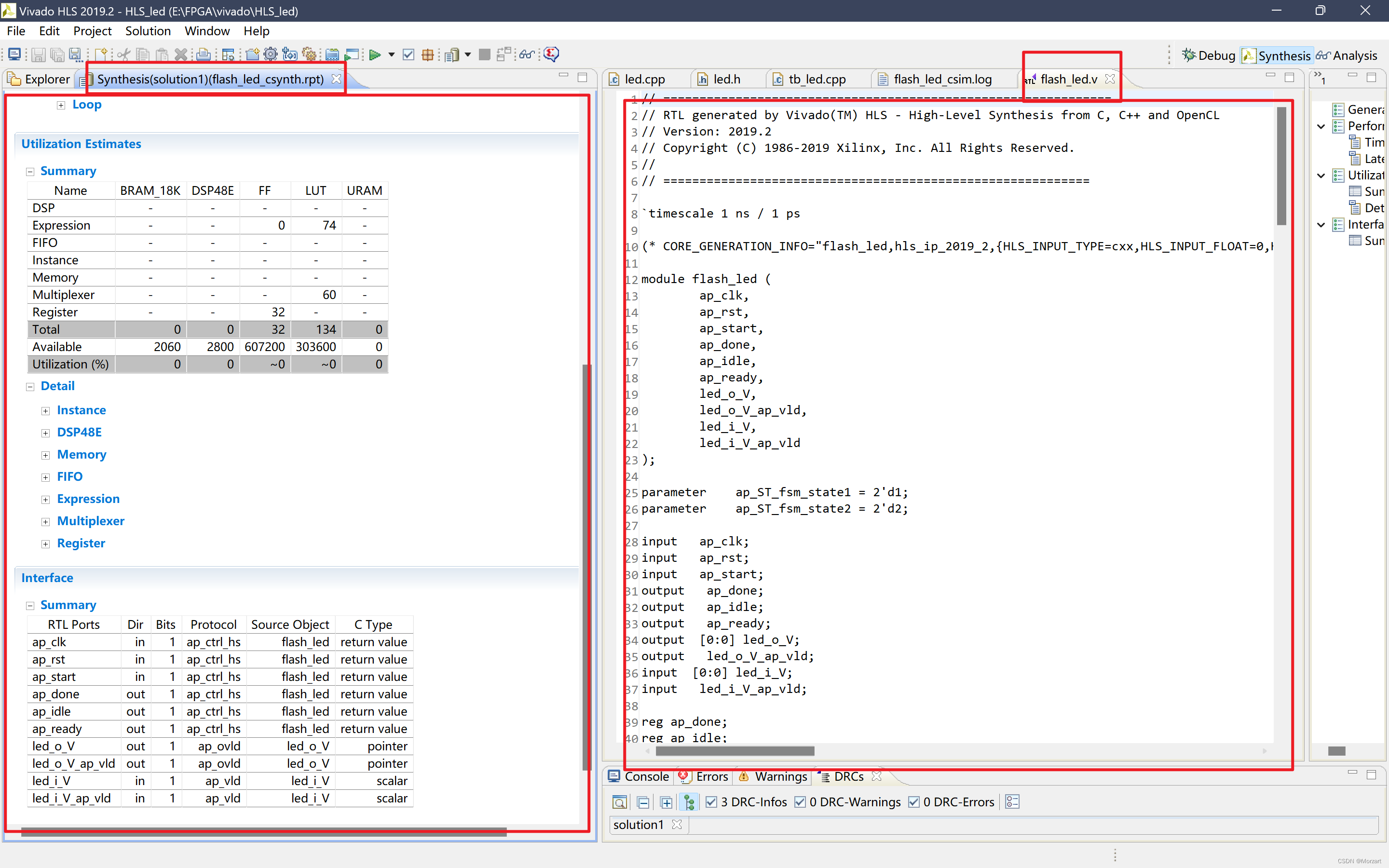Click the Cut scissors icon
The width and height of the screenshot is (1389, 868).
[x=123, y=54]
